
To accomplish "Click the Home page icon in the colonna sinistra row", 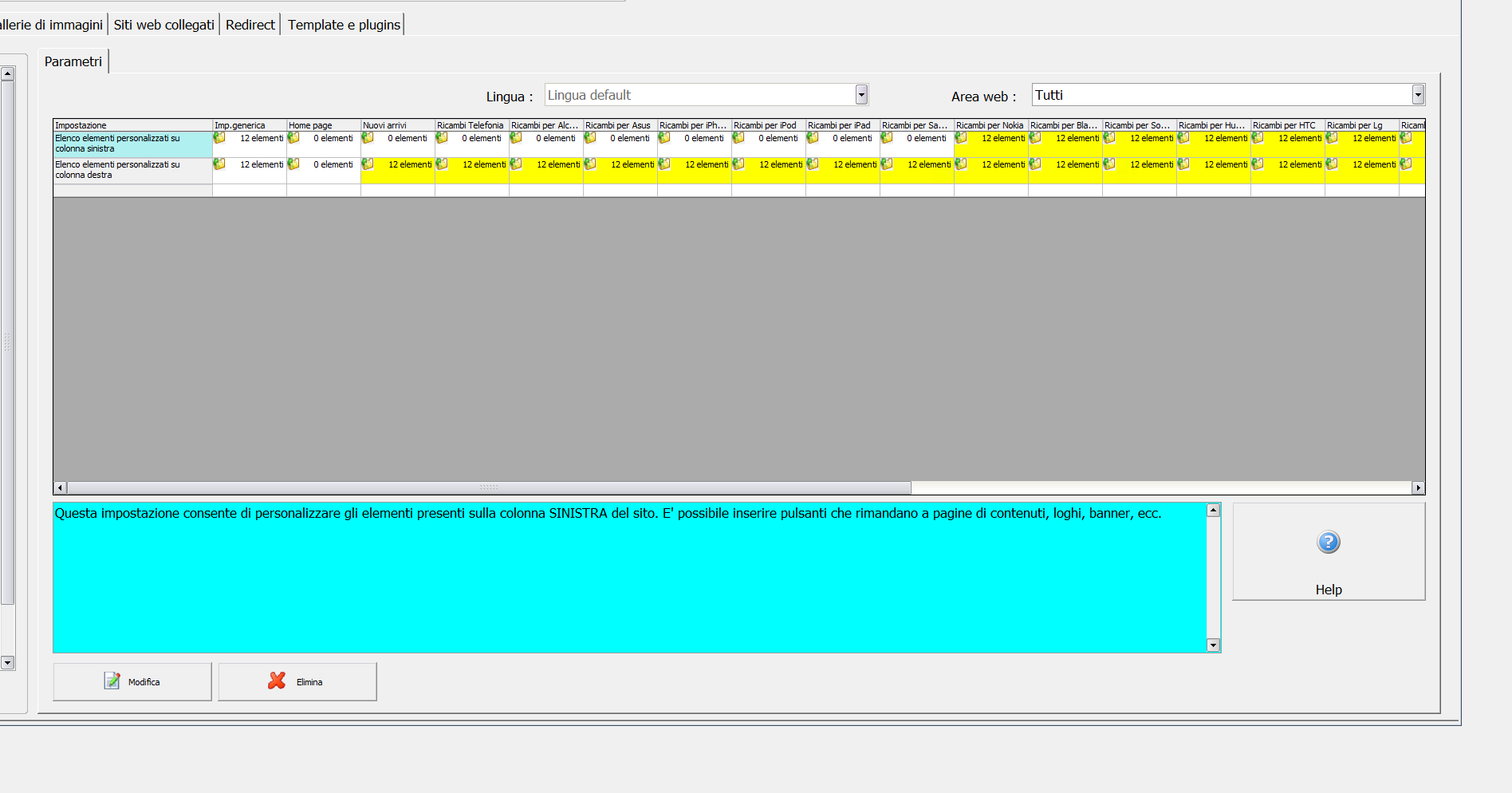I will point(293,138).
